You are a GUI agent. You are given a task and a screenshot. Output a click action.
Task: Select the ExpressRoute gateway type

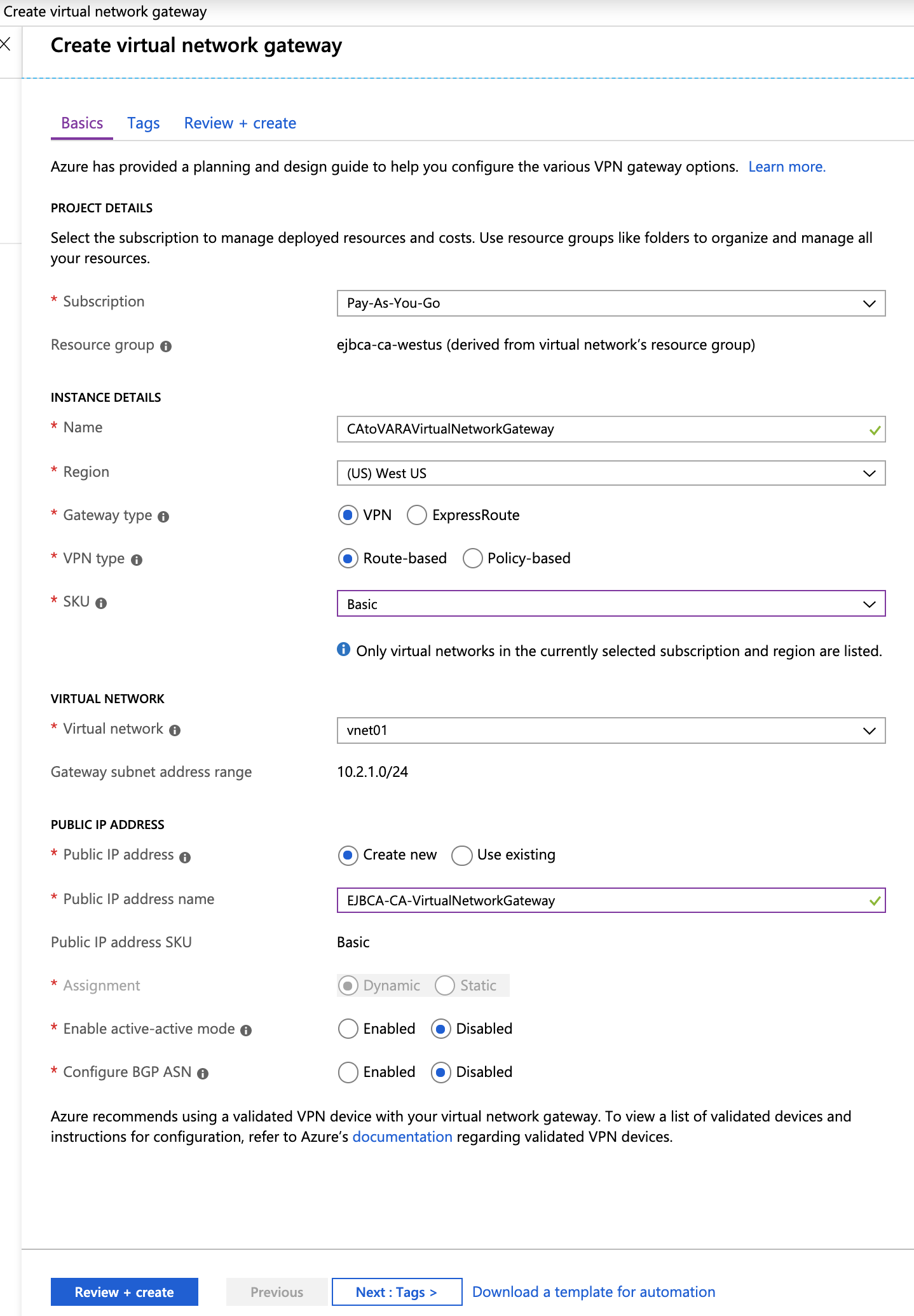(417, 515)
